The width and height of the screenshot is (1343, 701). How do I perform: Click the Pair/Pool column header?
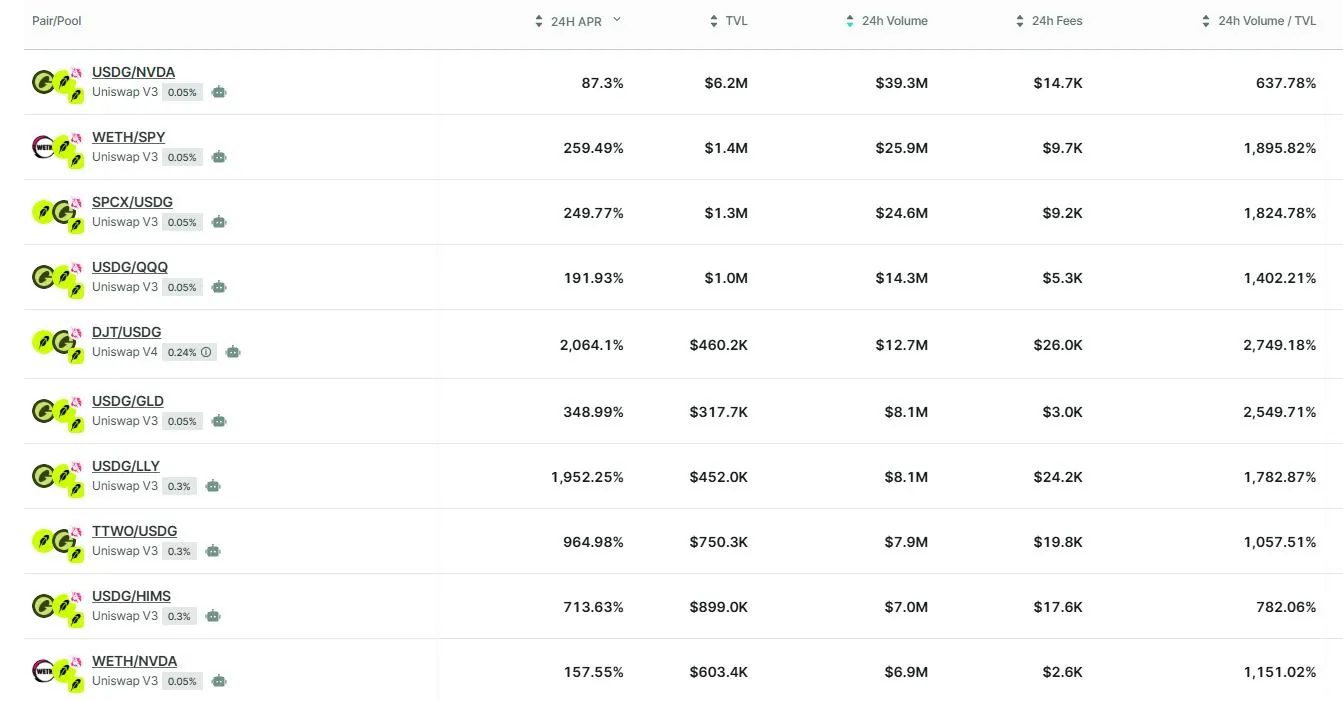pyautogui.click(x=57, y=21)
